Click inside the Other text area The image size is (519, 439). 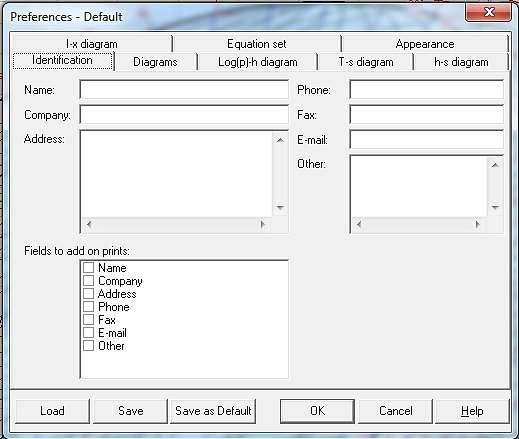(x=418, y=186)
